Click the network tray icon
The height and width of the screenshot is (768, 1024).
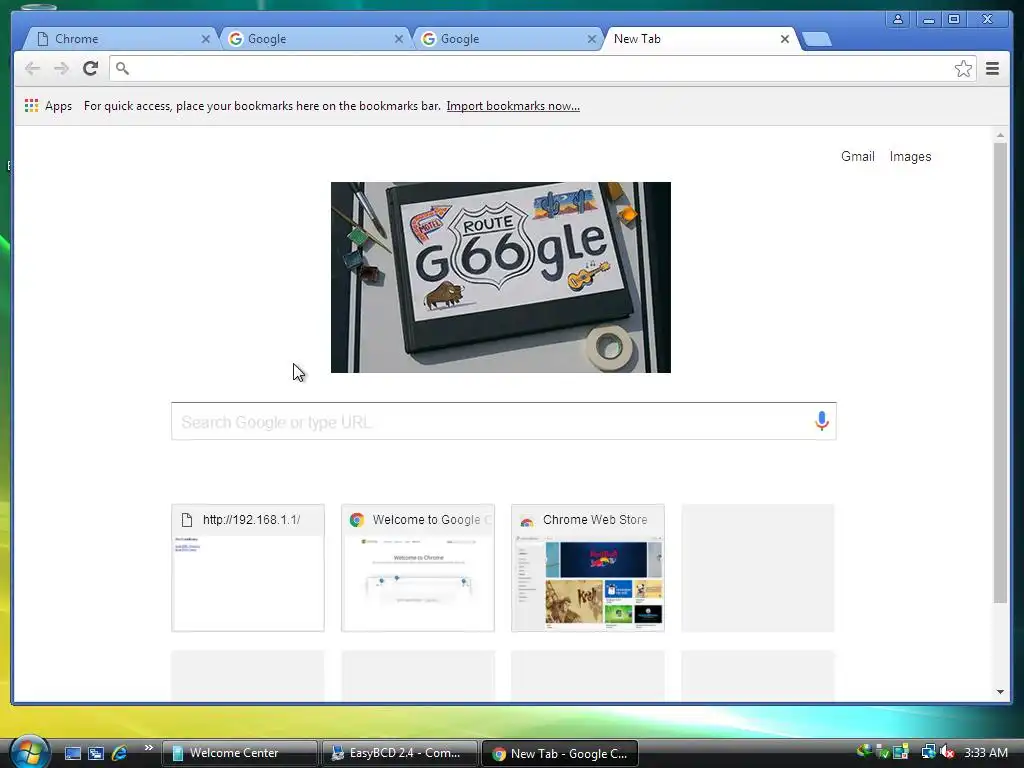click(x=928, y=752)
